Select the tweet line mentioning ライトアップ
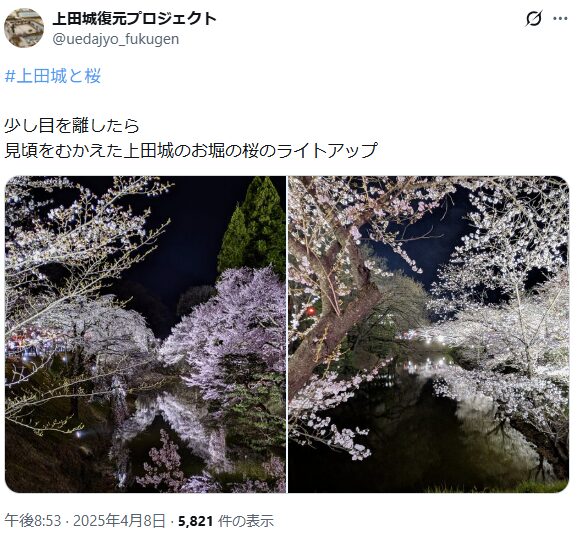581x534 pixels. point(191,150)
